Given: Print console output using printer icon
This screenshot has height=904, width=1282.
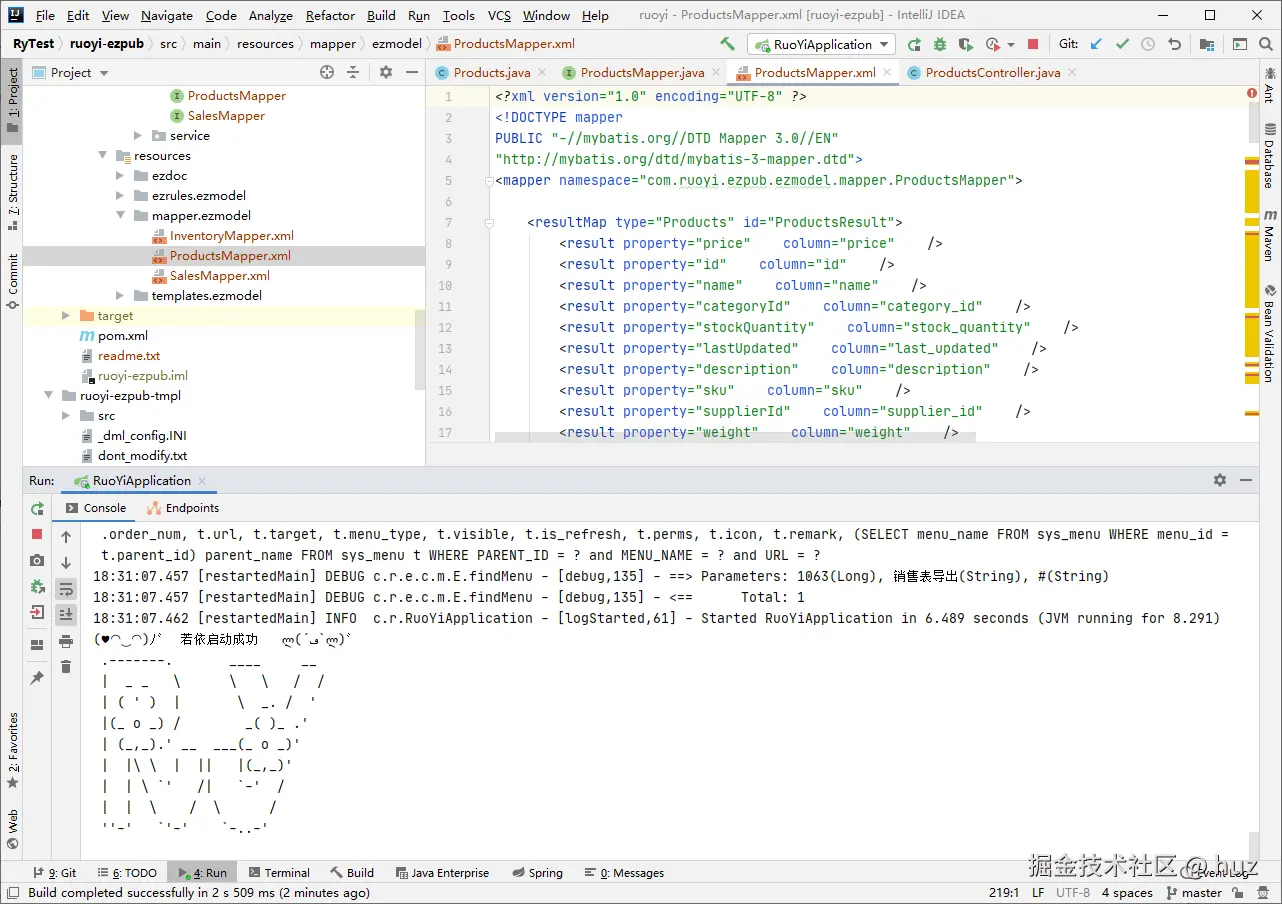Looking at the screenshot, I should (x=66, y=641).
